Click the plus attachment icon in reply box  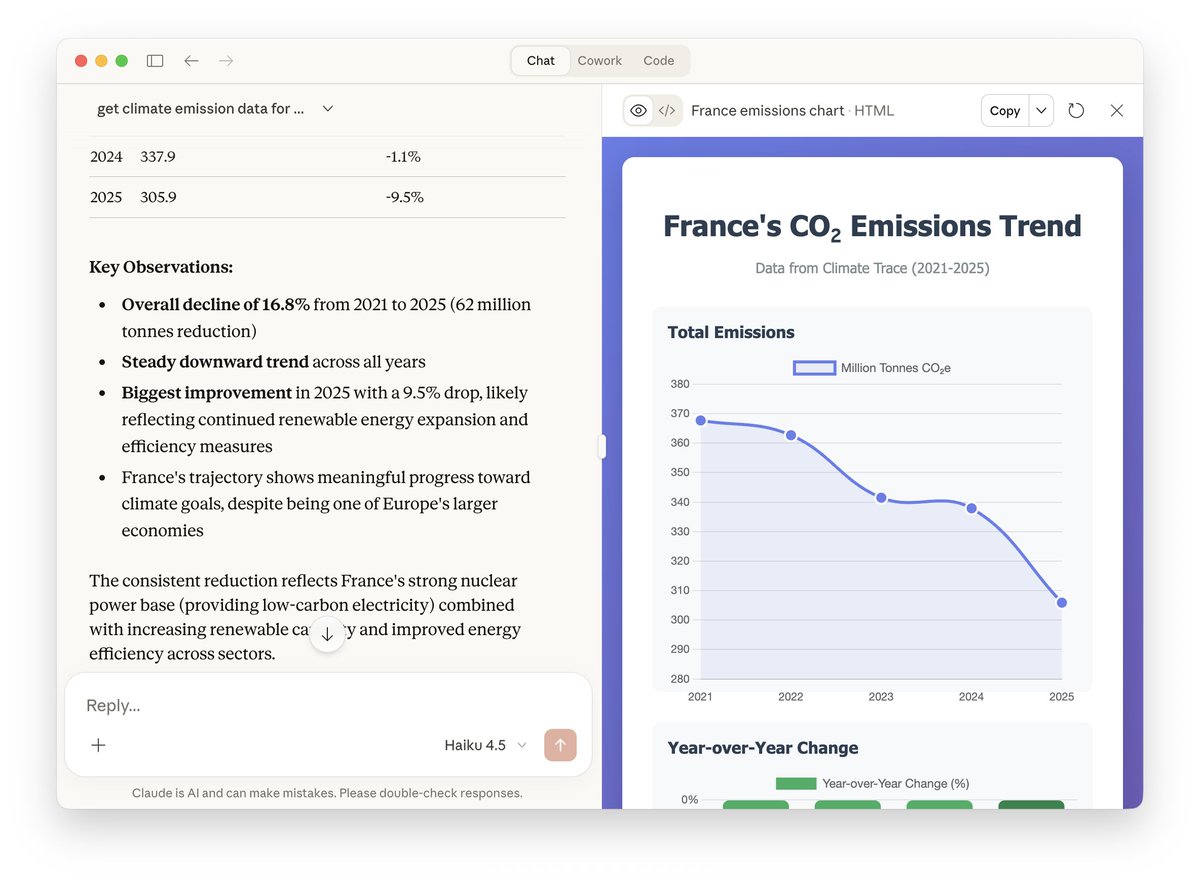97,745
